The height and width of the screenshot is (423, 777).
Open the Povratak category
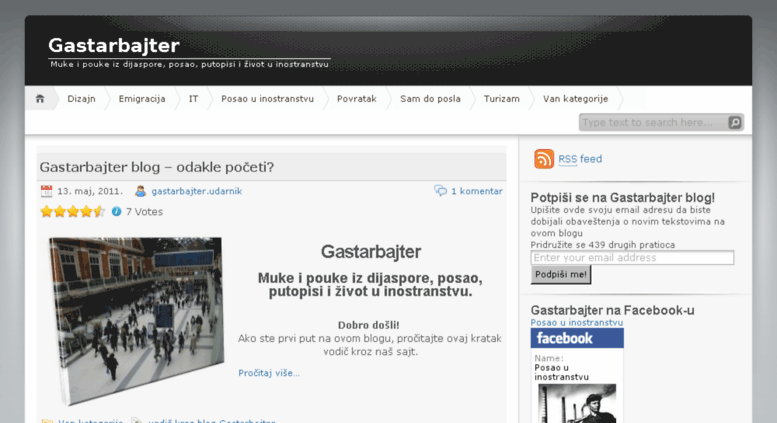click(x=357, y=99)
